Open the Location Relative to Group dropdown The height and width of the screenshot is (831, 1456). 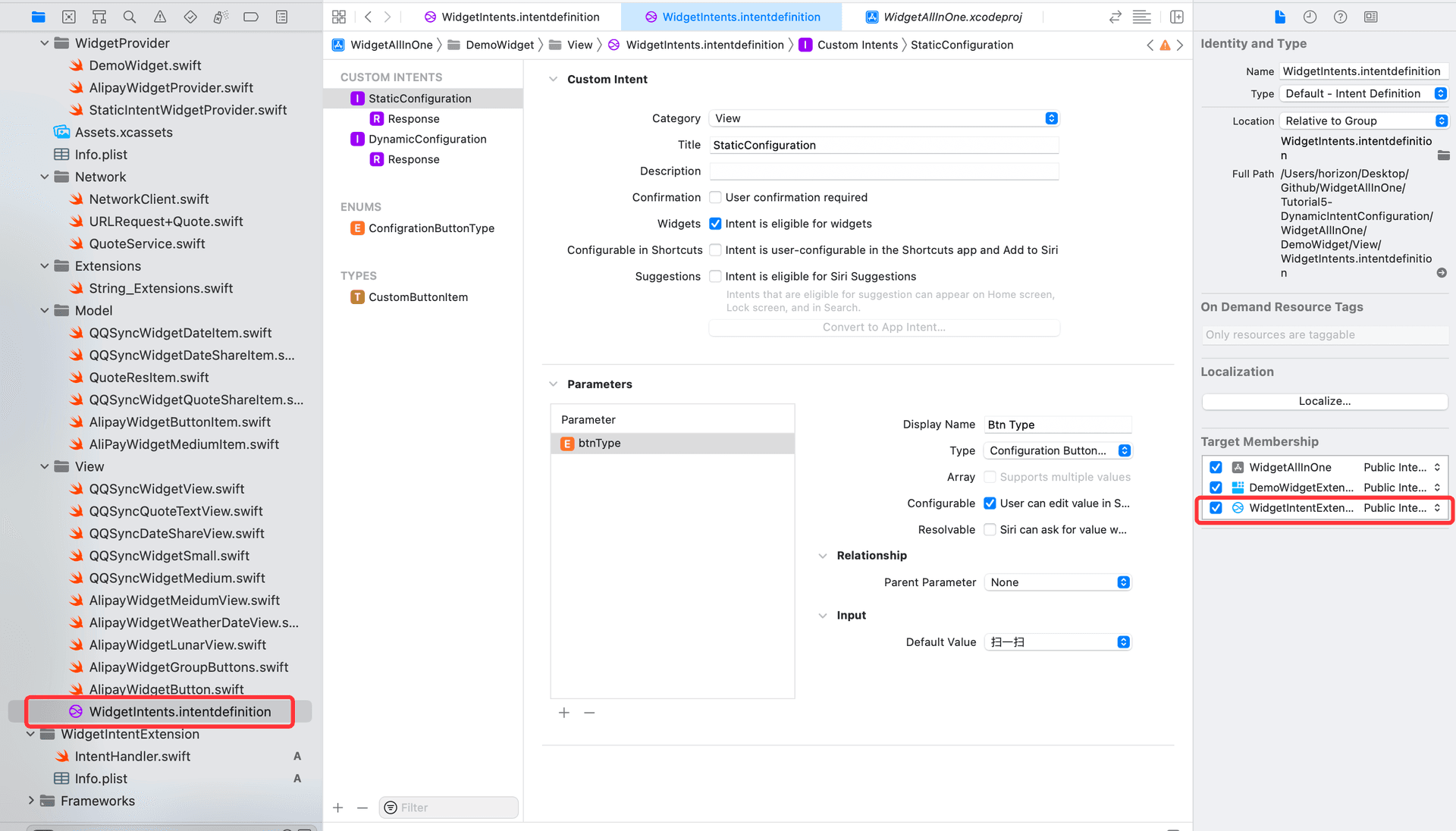[1363, 121]
